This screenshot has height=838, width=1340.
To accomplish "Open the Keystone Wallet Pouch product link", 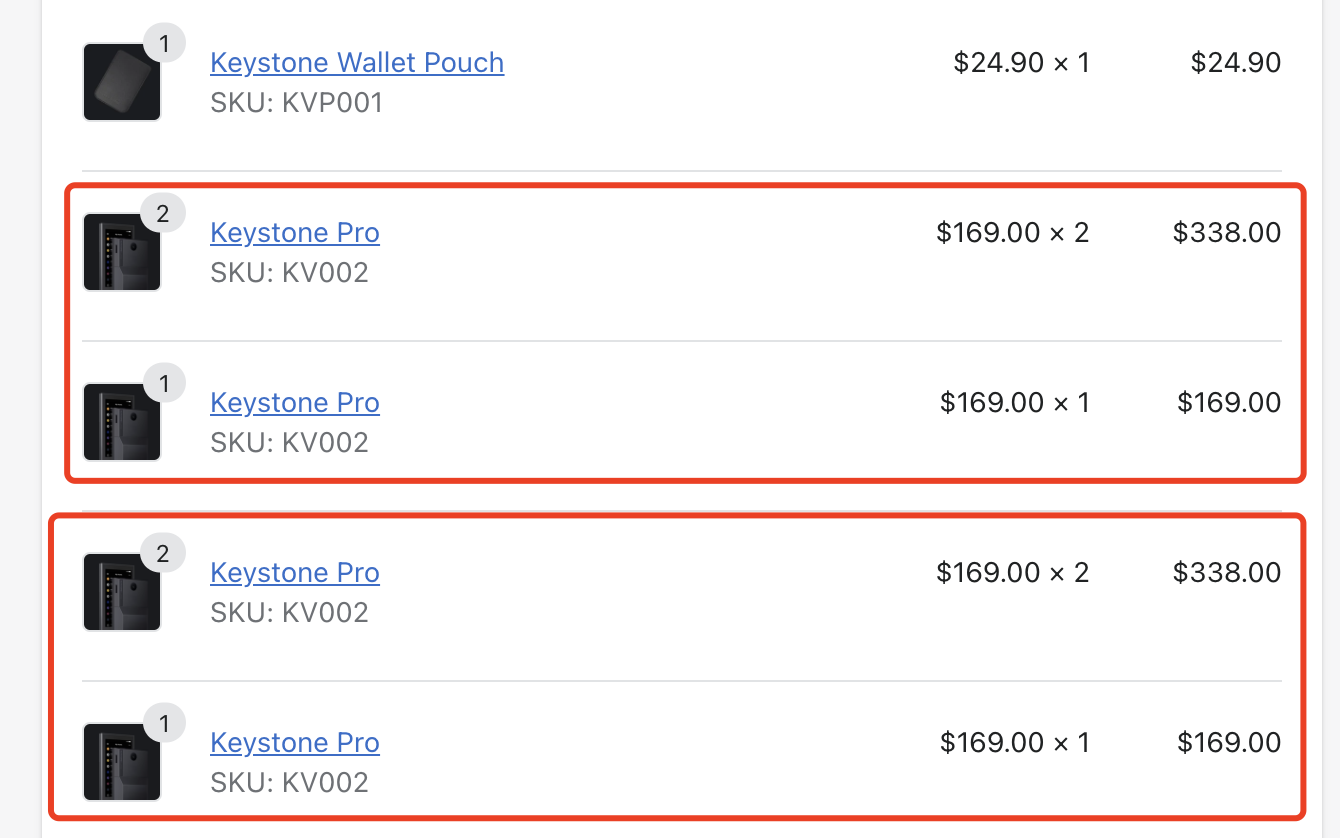I will [x=356, y=62].
